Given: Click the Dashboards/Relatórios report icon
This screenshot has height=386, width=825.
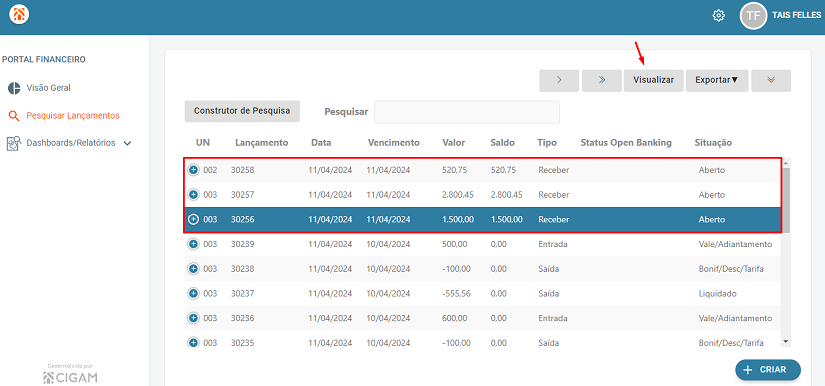Looking at the screenshot, I should [x=13, y=144].
